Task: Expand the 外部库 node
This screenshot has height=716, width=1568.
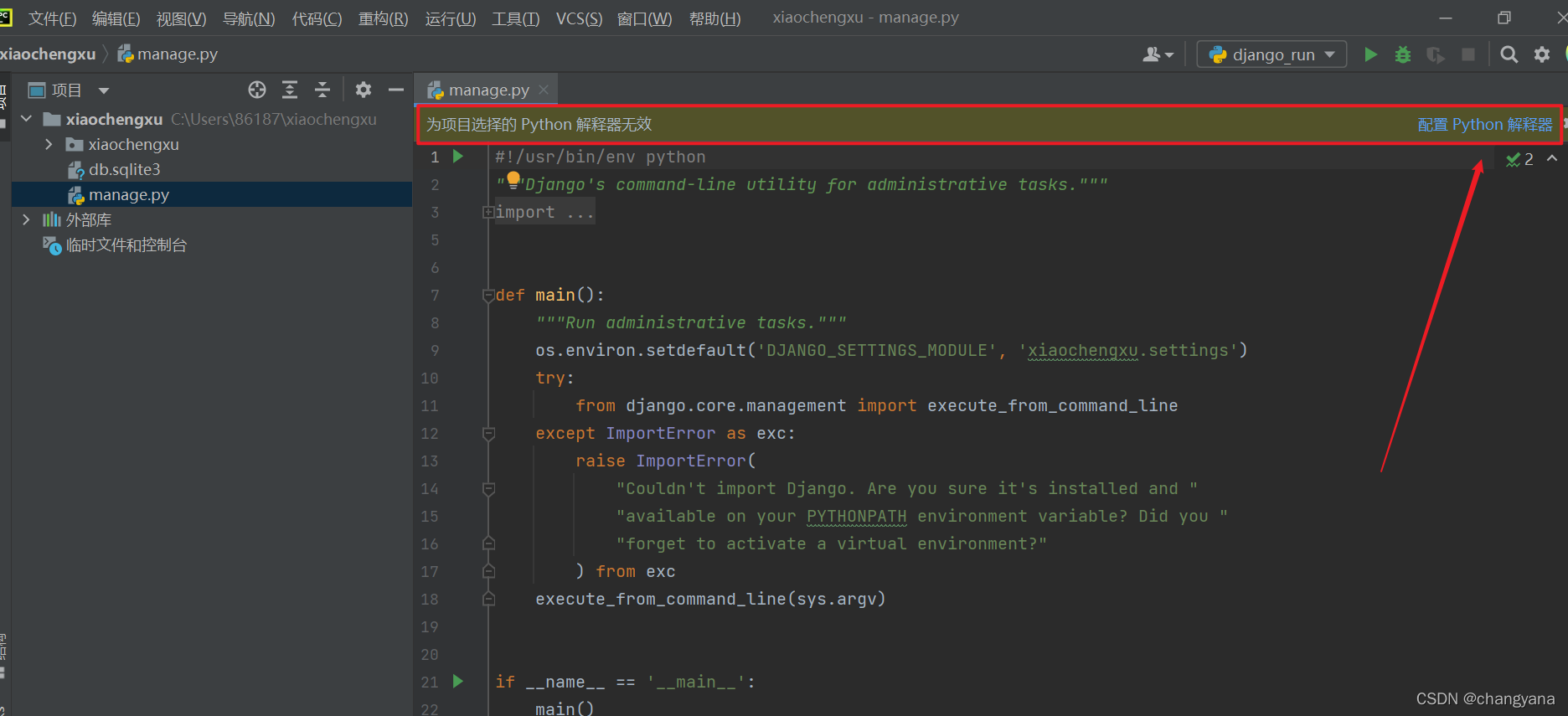Action: point(26,219)
